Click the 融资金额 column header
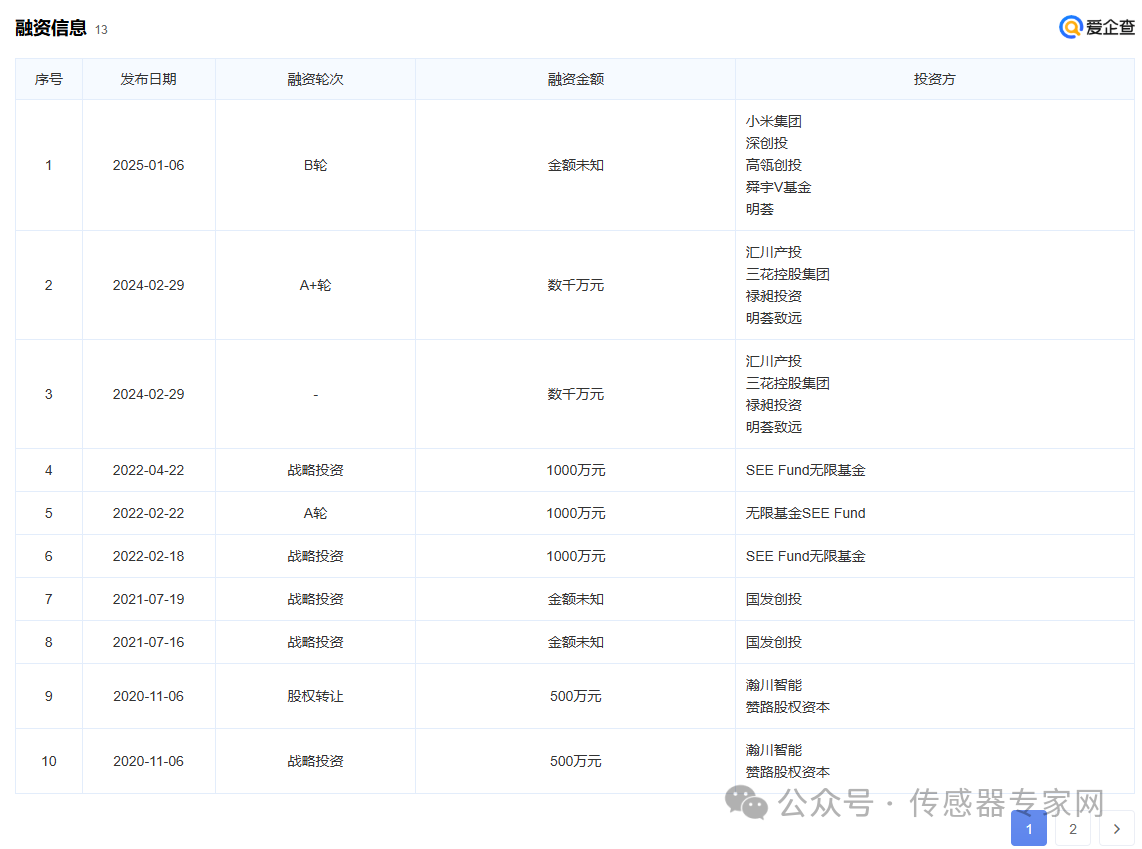Viewport: 1142px width, 849px height. coord(575,79)
